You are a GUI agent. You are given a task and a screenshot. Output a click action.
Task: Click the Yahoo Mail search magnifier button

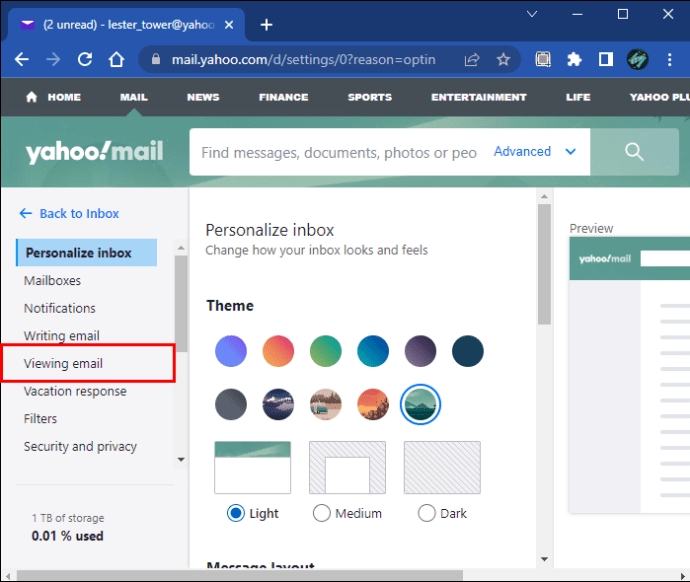[633, 152]
